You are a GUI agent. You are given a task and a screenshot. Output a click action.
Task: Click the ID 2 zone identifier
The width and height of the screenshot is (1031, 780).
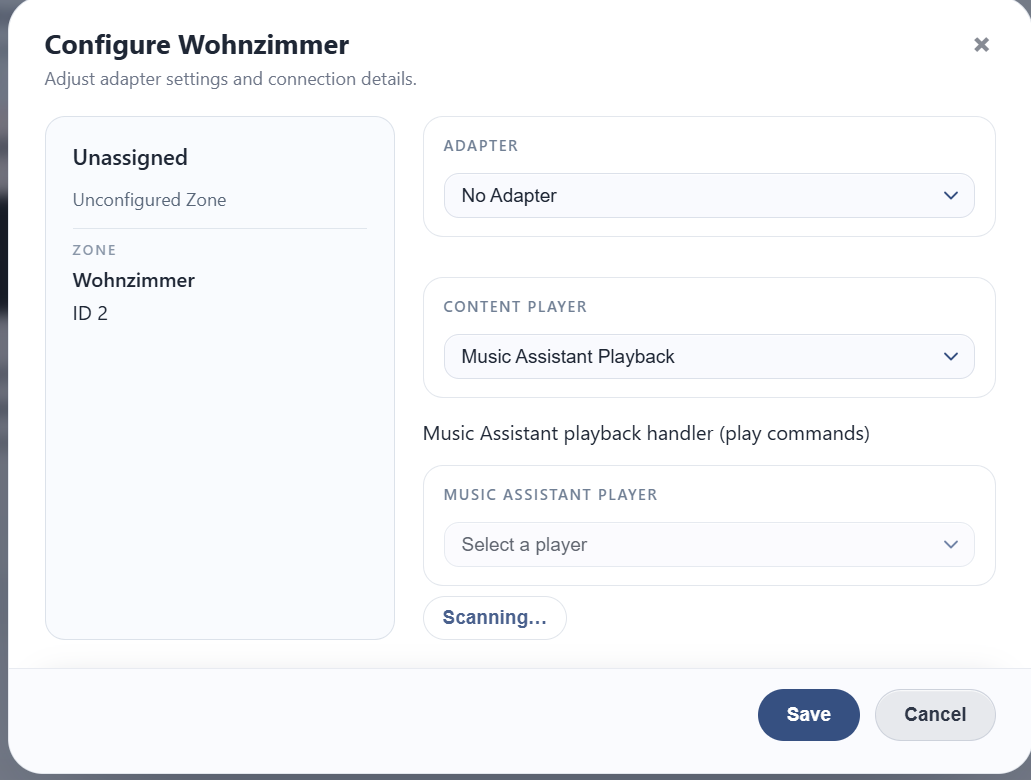(x=90, y=313)
